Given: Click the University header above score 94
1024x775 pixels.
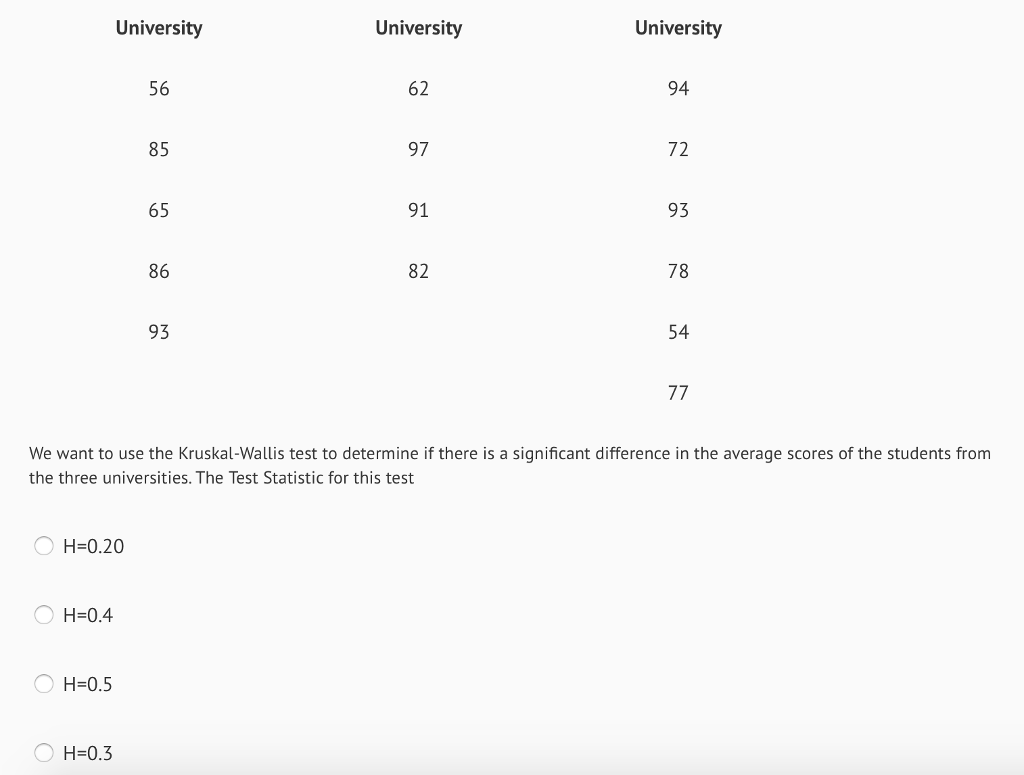Looking at the screenshot, I should pos(678,28).
